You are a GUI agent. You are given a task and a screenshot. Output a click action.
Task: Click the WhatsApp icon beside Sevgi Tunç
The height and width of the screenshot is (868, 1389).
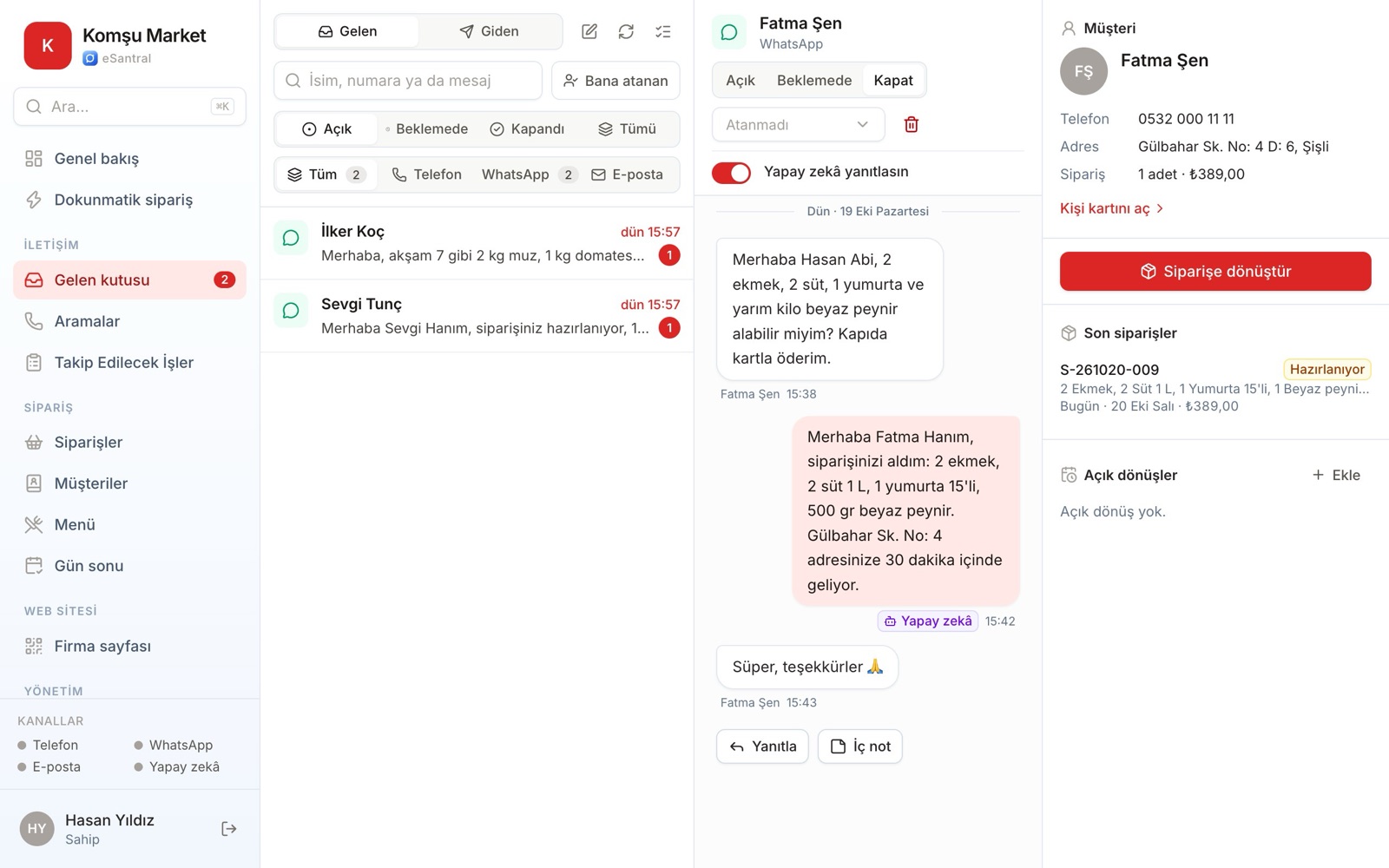pos(291,311)
